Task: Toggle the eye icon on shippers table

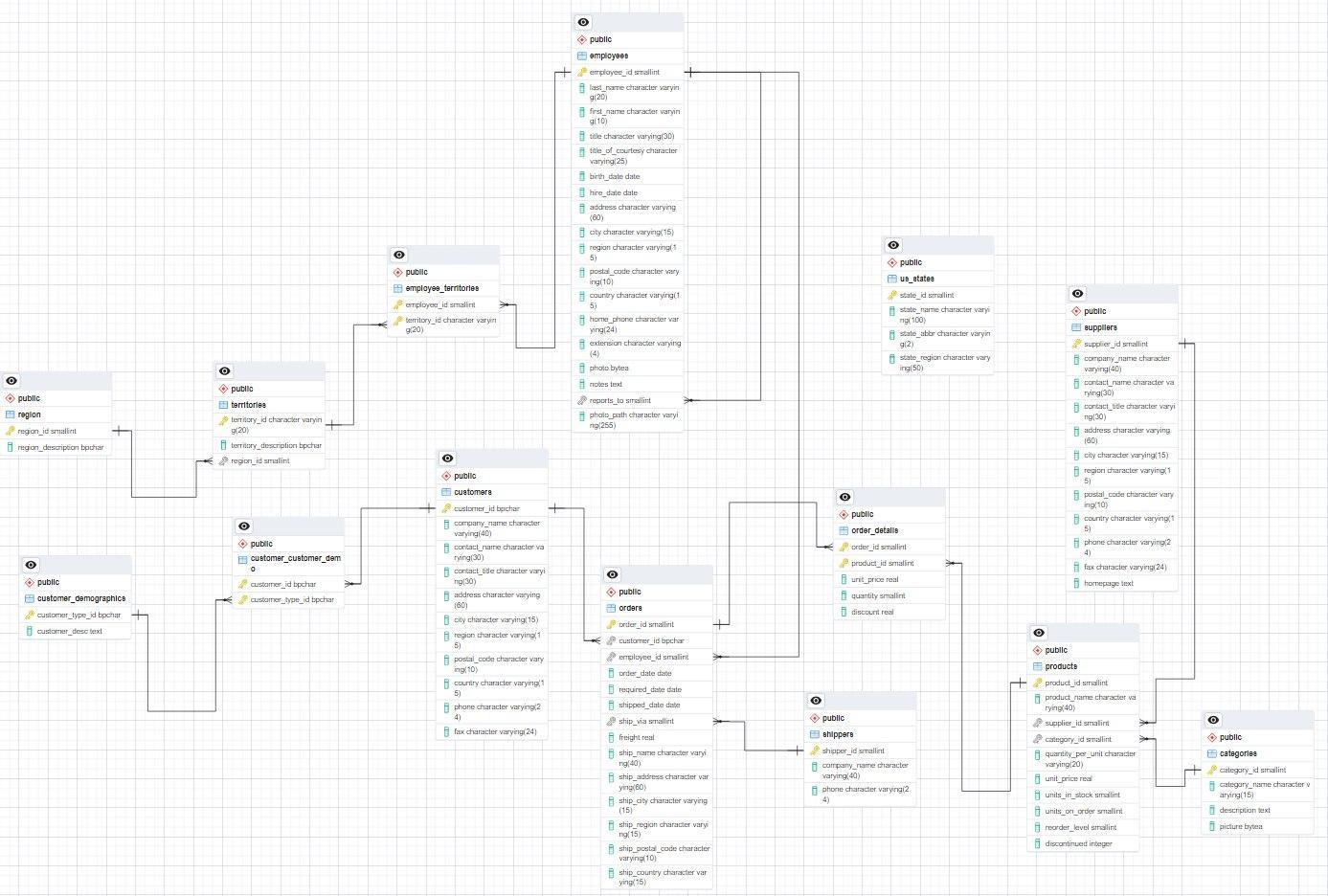Action: [x=816, y=701]
